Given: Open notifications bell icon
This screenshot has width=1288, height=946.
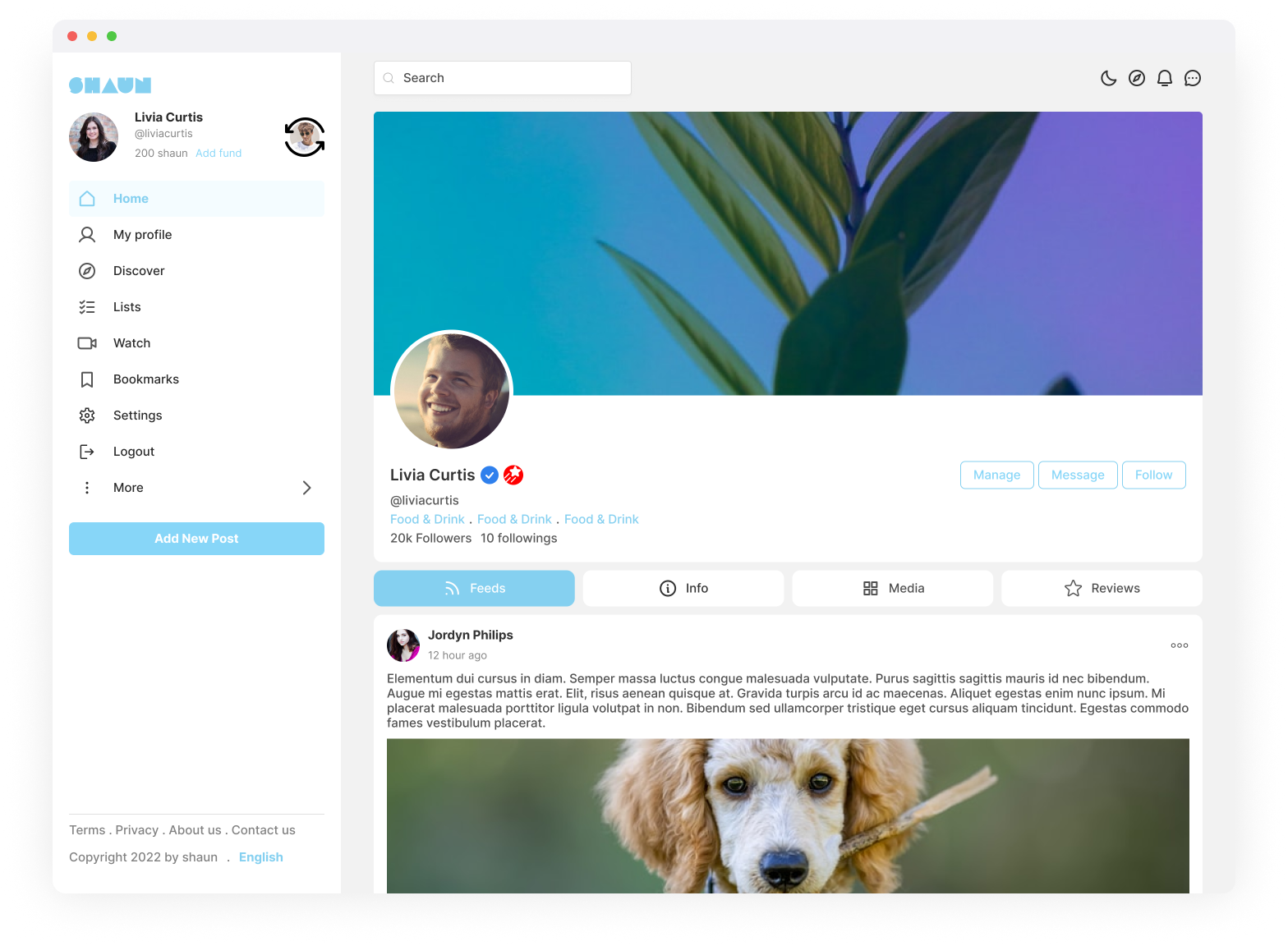Looking at the screenshot, I should pyautogui.click(x=1164, y=78).
